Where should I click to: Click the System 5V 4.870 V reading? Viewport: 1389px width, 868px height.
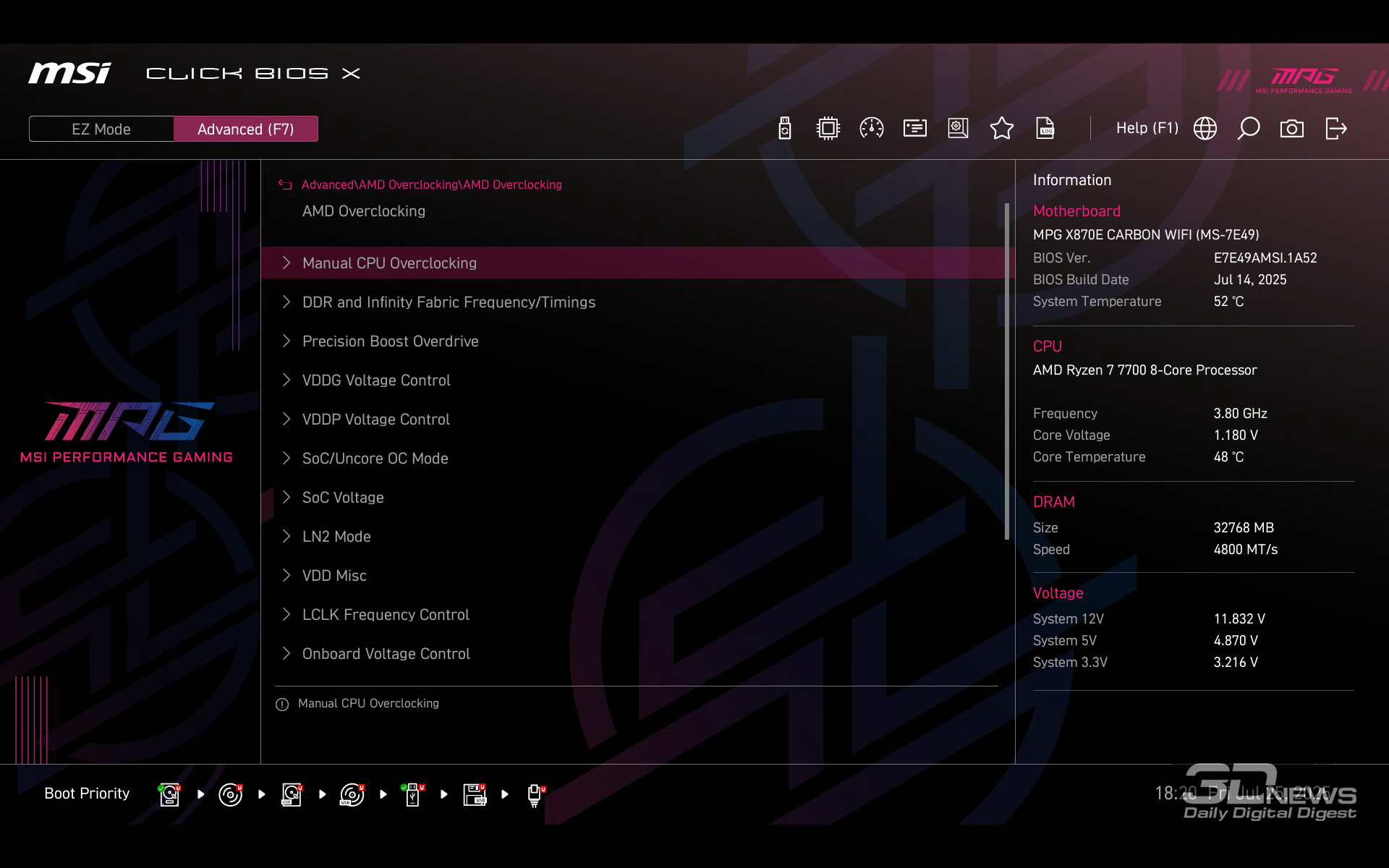(1236, 641)
